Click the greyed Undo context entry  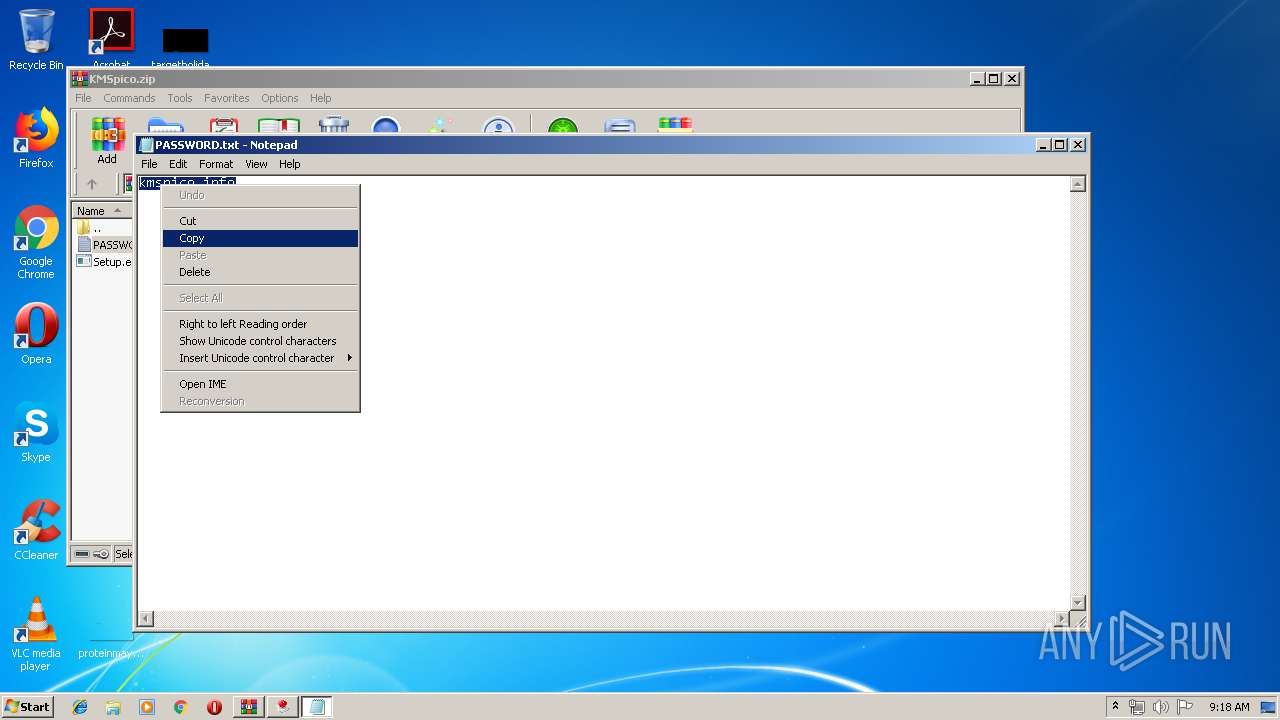(260, 195)
